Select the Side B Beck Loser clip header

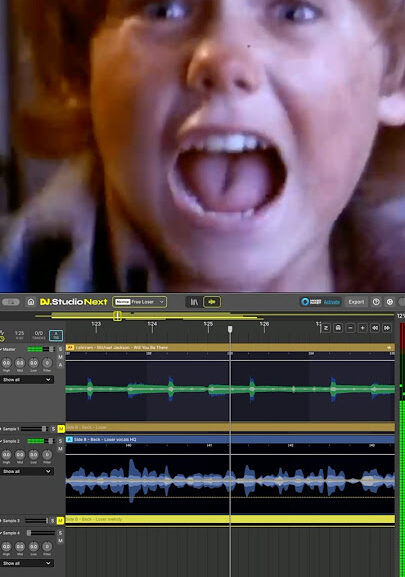coord(230,427)
